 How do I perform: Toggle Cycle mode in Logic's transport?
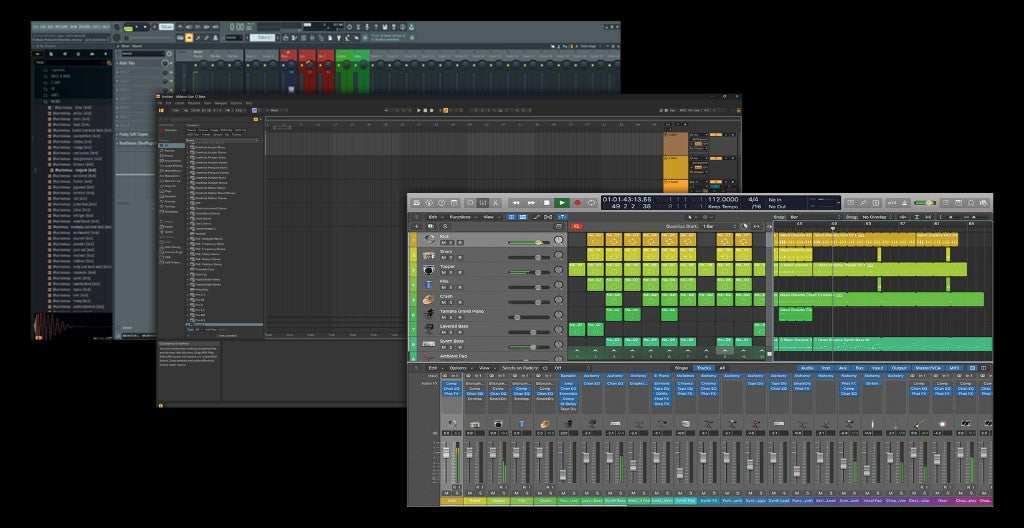pyautogui.click(x=592, y=203)
